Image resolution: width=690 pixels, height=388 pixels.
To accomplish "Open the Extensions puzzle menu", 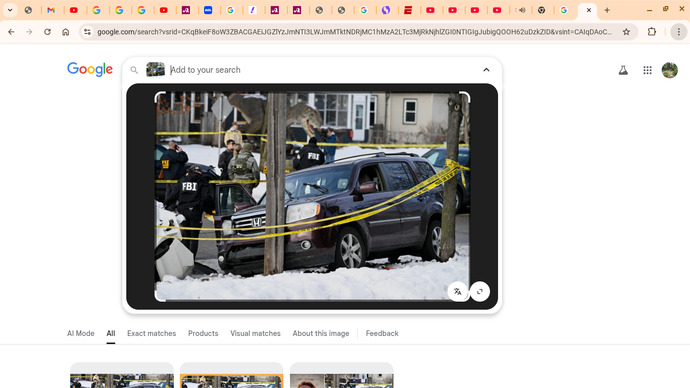I will coord(652,32).
